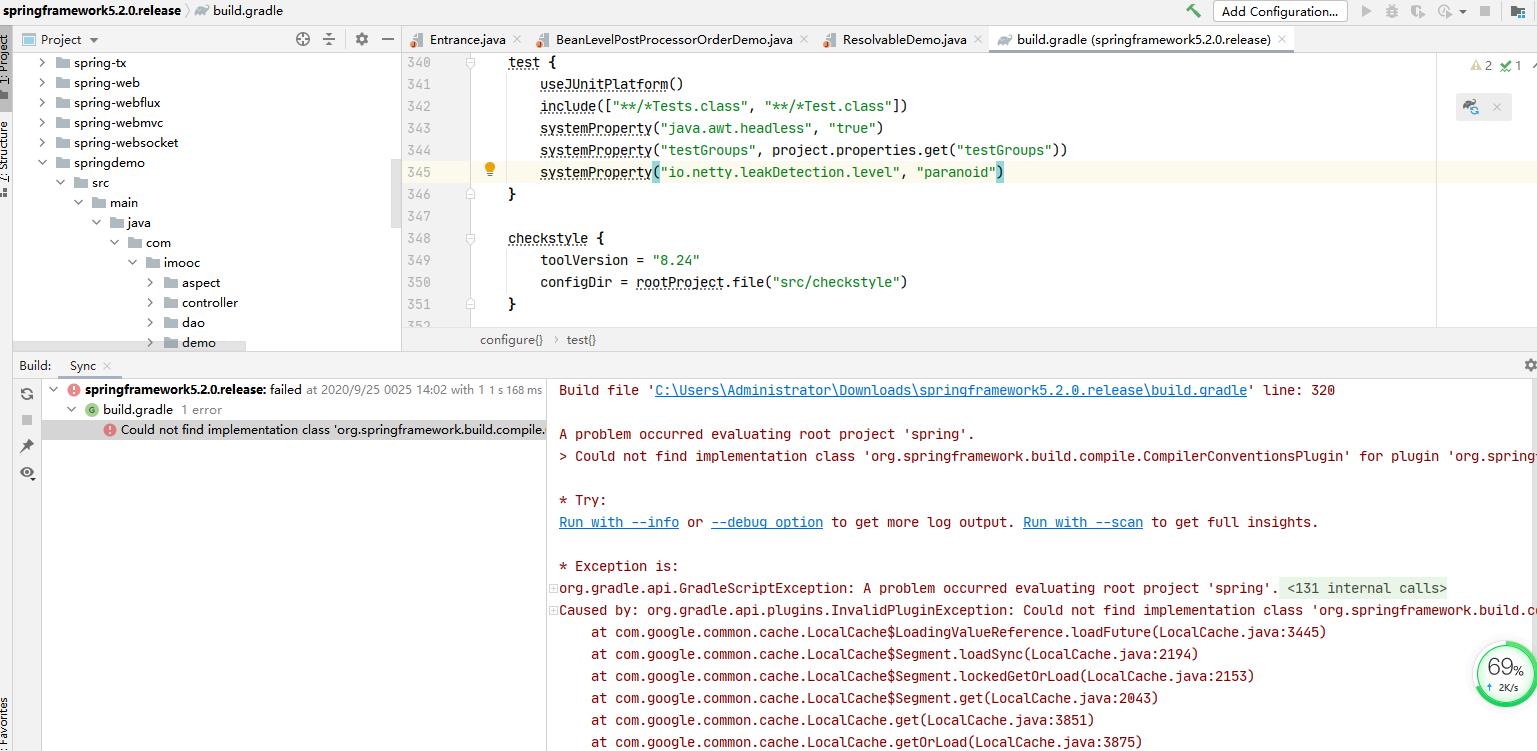Expand the controller package
Image resolution: width=1537 pixels, height=751 pixels.
pyautogui.click(x=150, y=302)
